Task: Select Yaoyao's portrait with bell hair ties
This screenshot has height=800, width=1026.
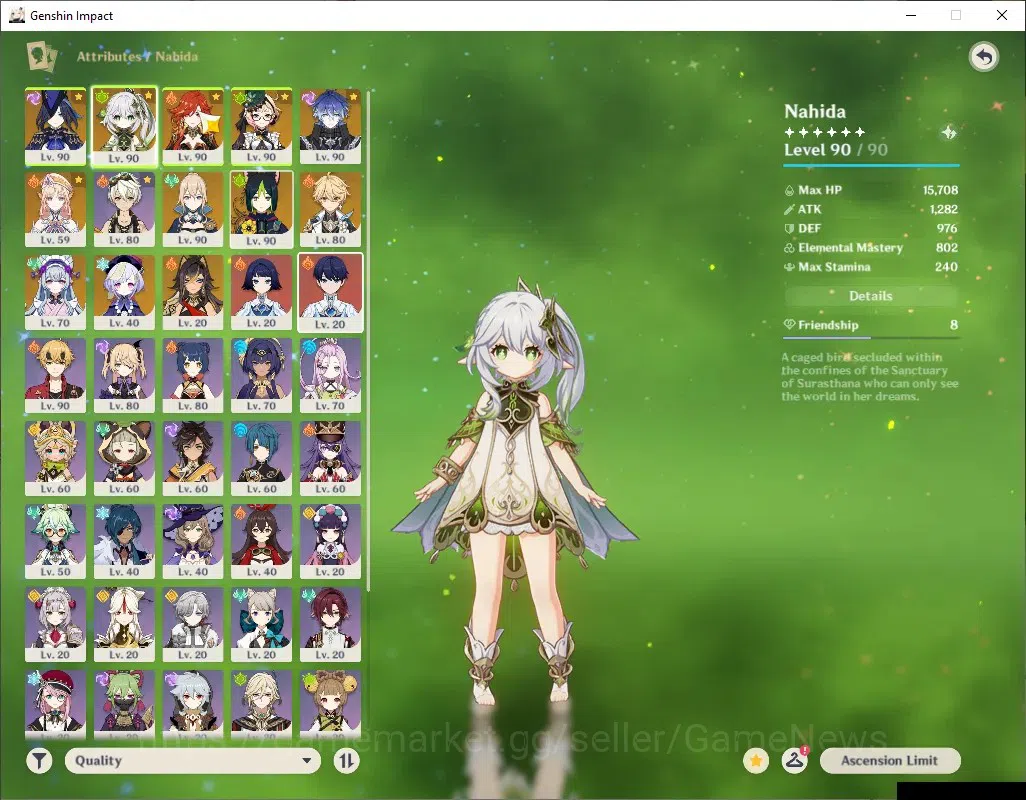Action: click(x=330, y=704)
